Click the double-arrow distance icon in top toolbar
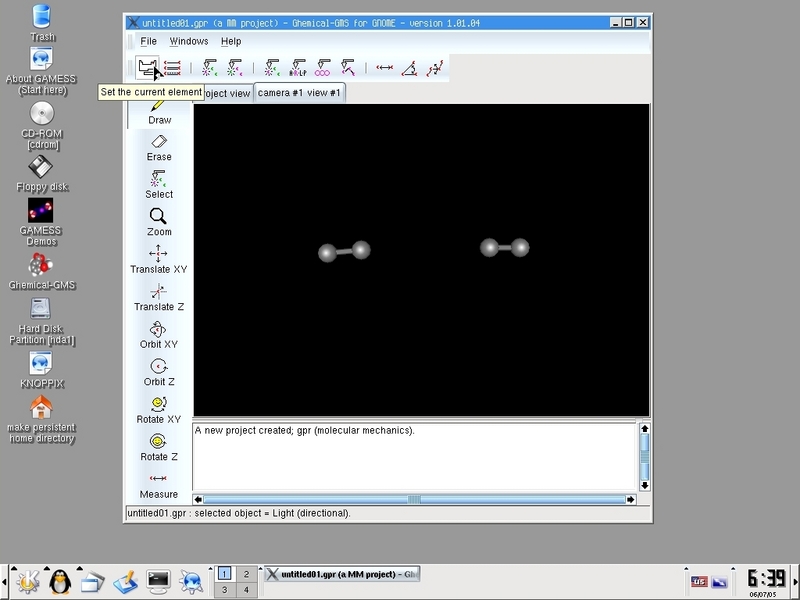Viewport: 800px width, 600px height. tap(384, 68)
